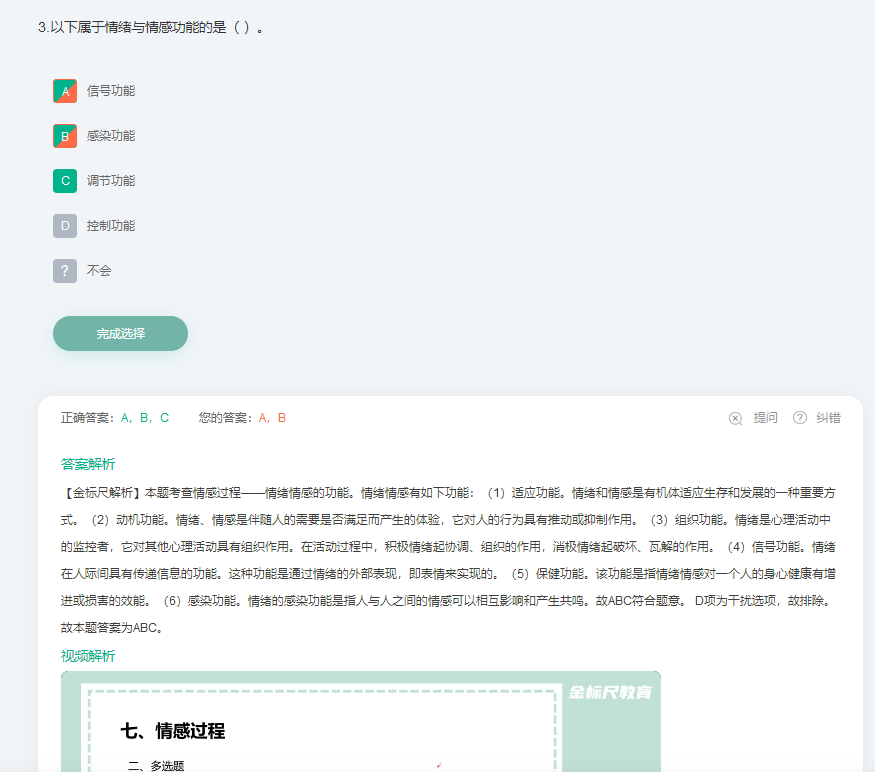Click the 信号功能 option text
The image size is (875, 772).
click(x=111, y=91)
